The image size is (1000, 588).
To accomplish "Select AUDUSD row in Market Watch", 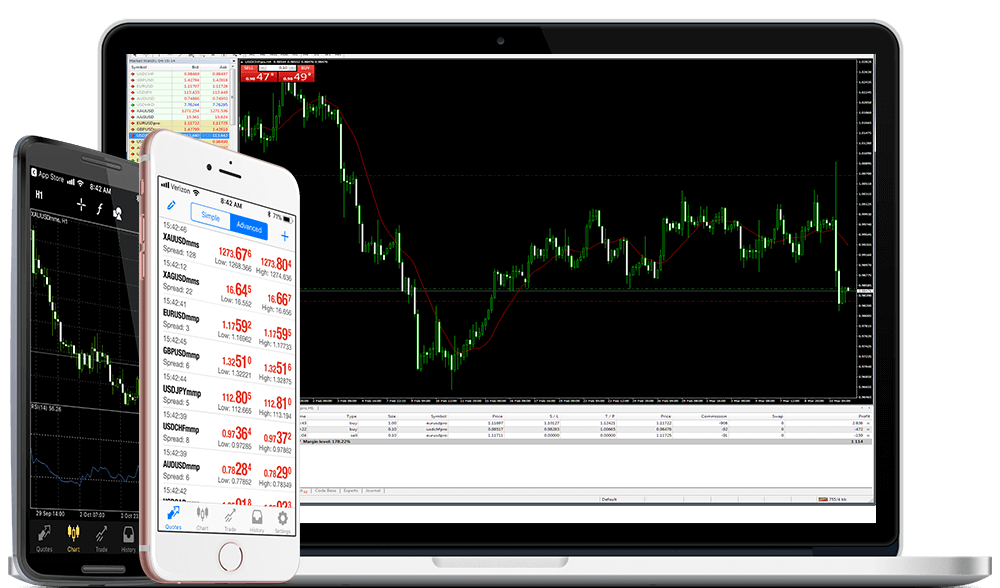I will pyautogui.click(x=179, y=99).
